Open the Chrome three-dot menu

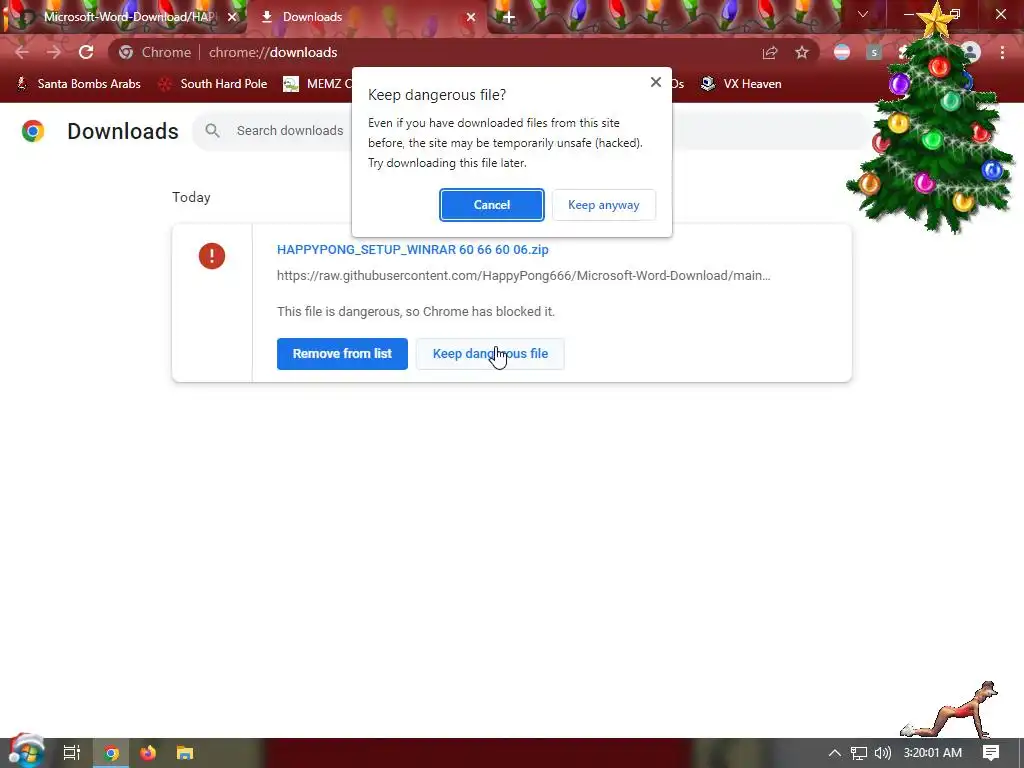1002,52
